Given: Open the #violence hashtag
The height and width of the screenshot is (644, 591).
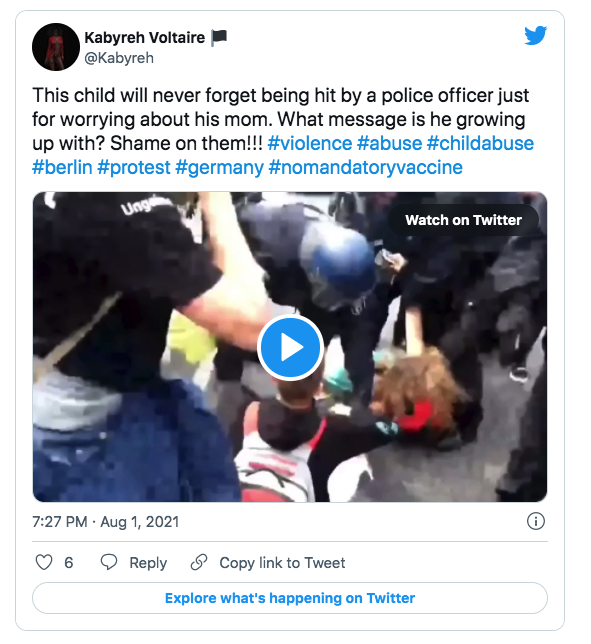Looking at the screenshot, I should click(310, 144).
